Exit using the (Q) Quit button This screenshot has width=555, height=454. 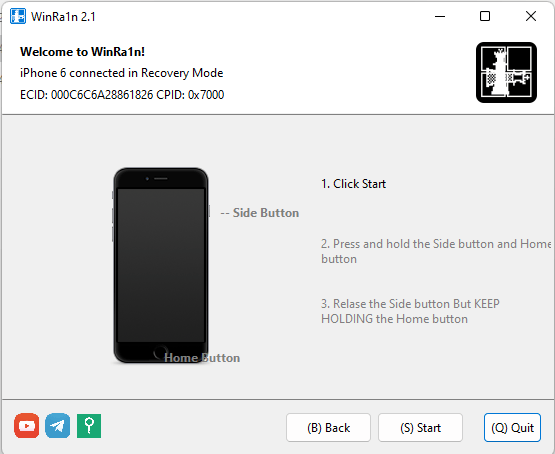point(512,427)
